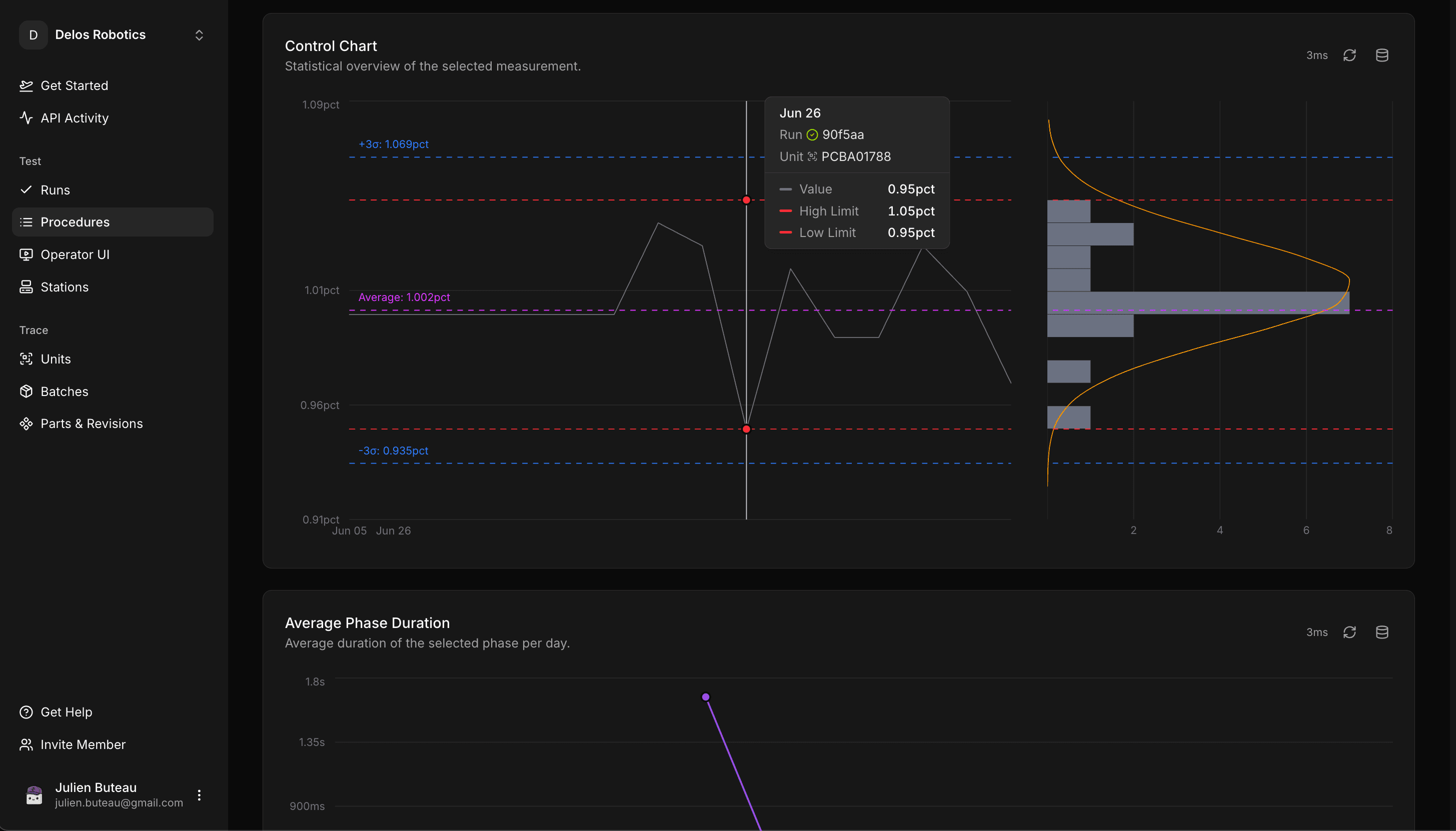Click Julien Buteau's profile avatar
1456x831 pixels.
point(33,794)
